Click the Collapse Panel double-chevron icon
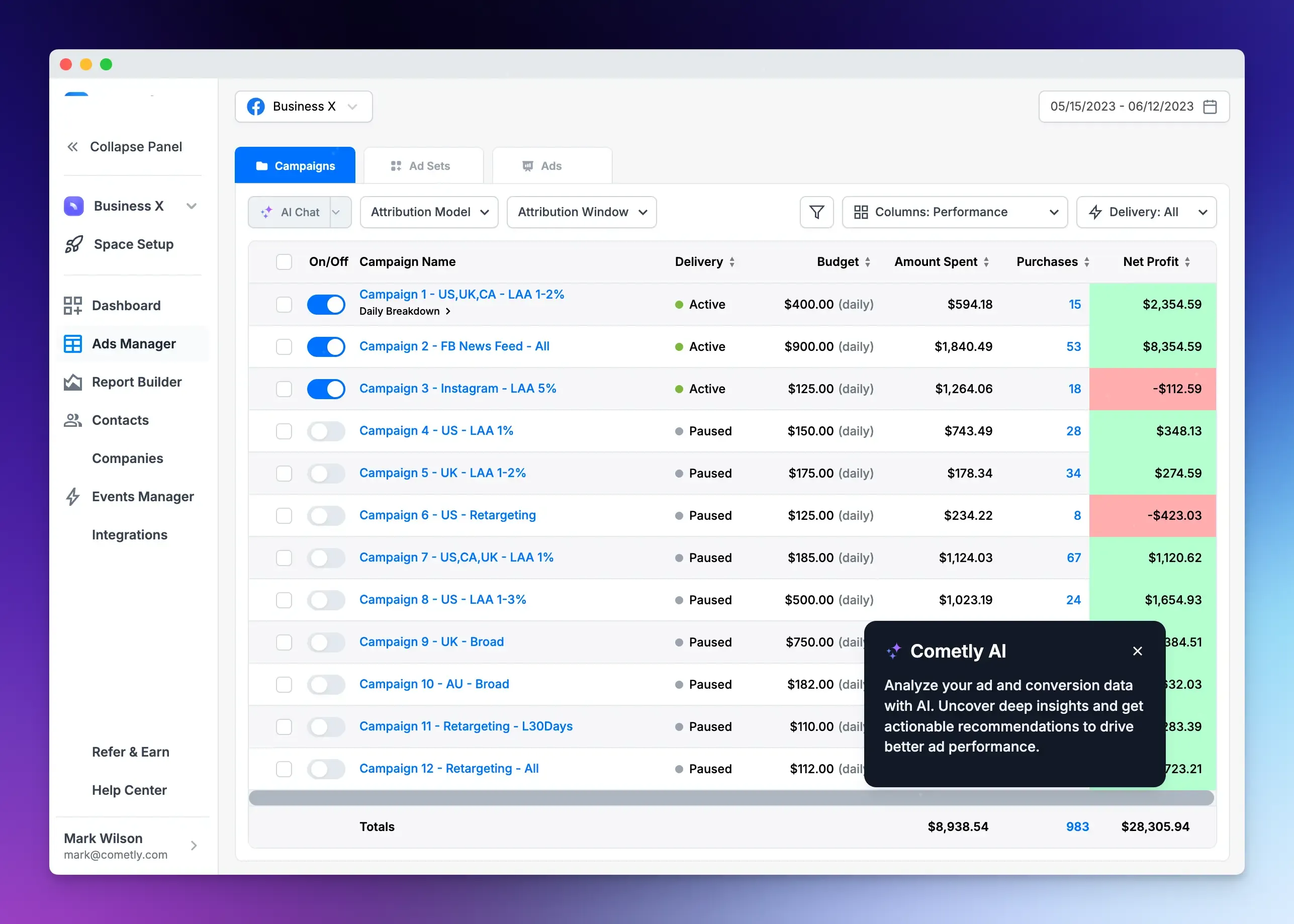This screenshot has width=1294, height=924. tap(73, 147)
